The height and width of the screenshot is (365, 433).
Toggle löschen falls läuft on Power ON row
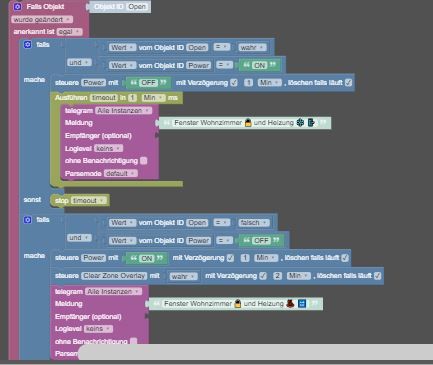(x=345, y=258)
